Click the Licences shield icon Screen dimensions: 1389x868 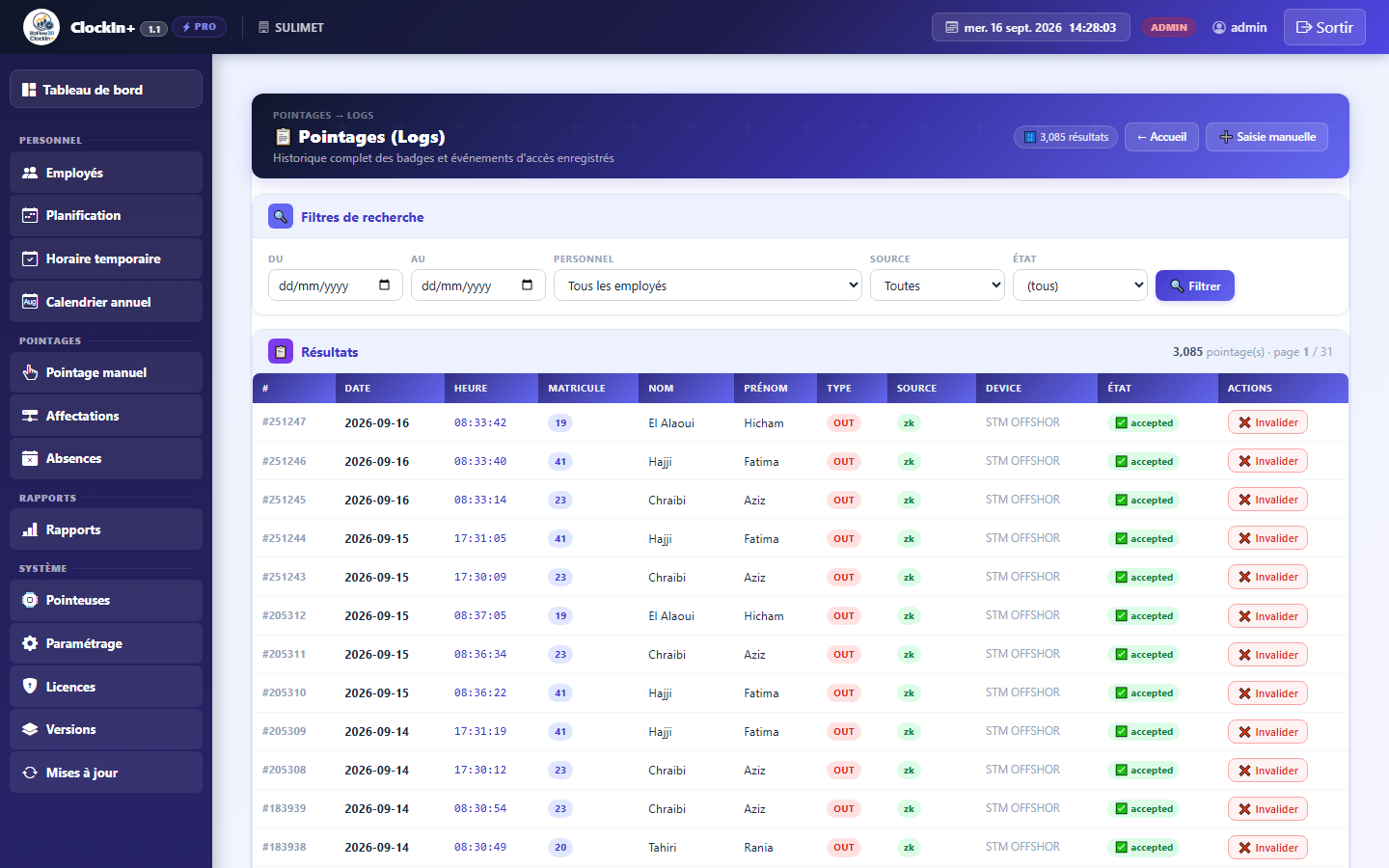(30, 687)
